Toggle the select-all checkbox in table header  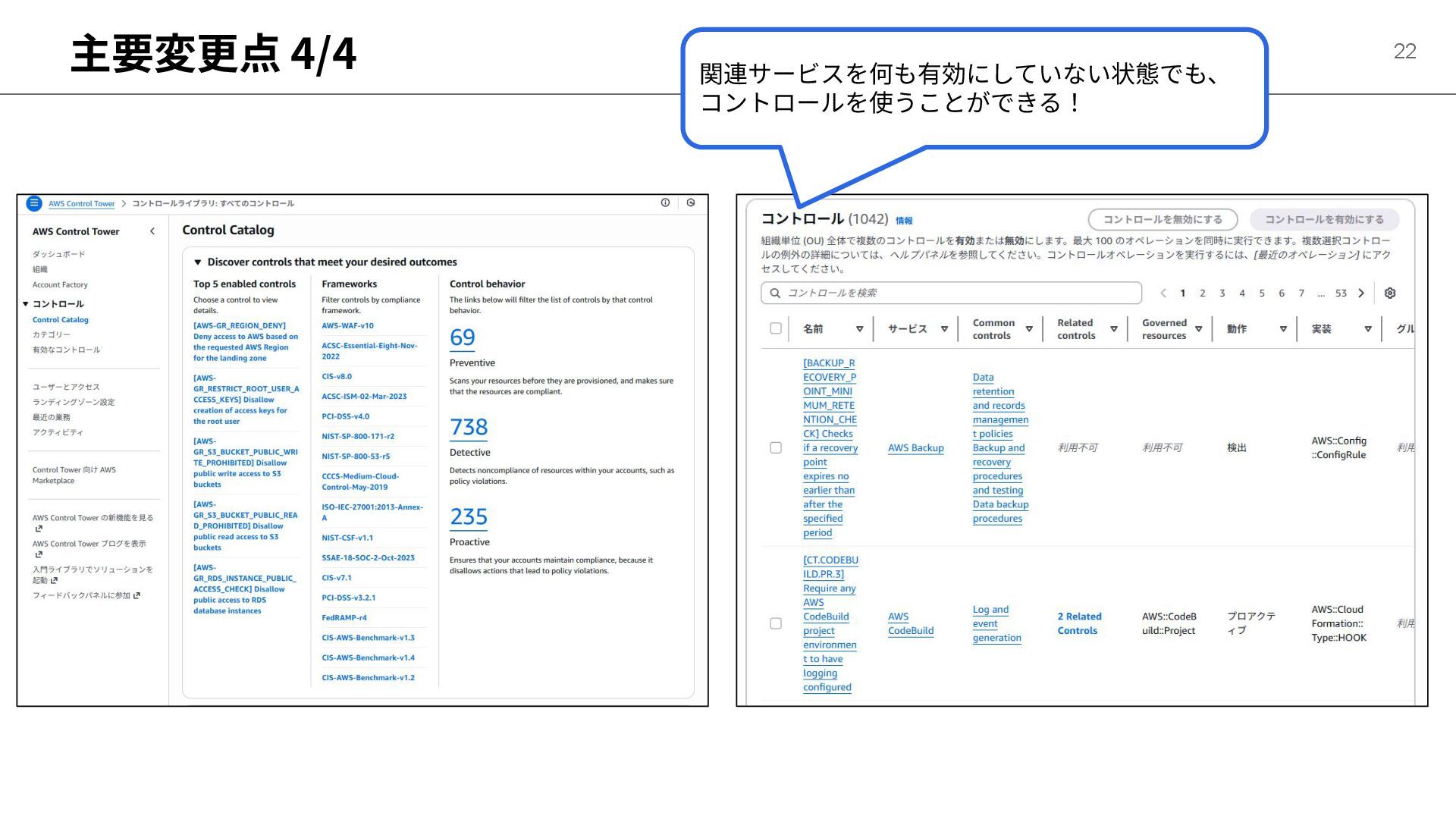[775, 328]
